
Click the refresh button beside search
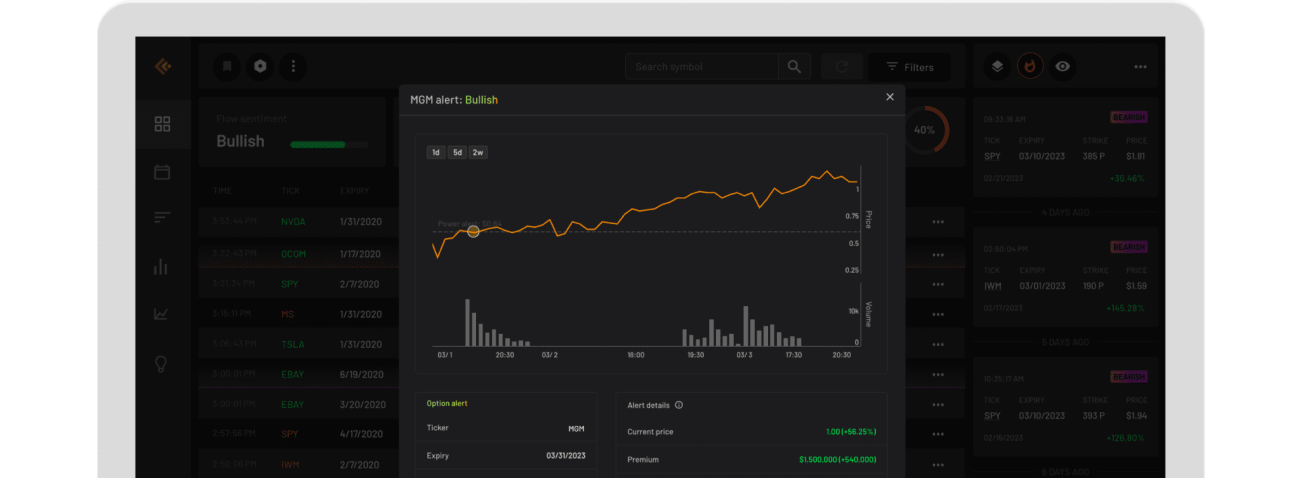[842, 67]
